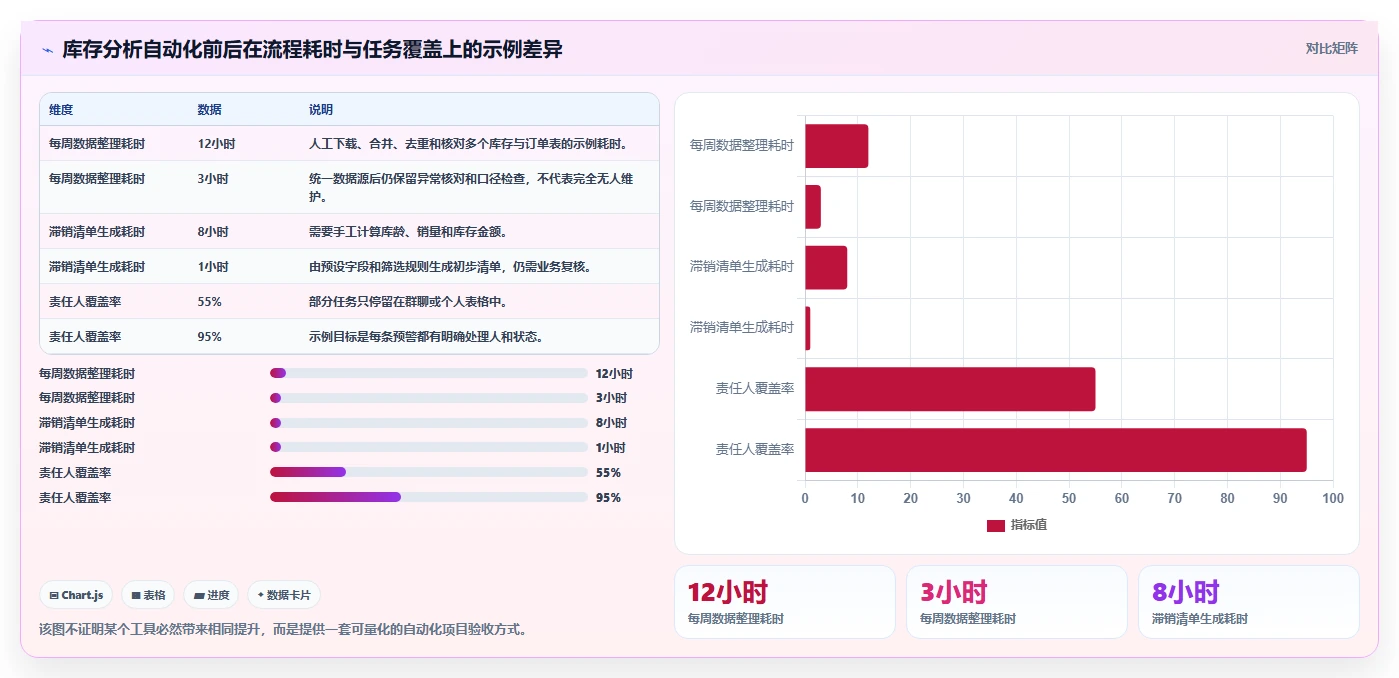Click the 对比矩阵 tag
This screenshot has height=678, width=1399.
(x=1332, y=48)
